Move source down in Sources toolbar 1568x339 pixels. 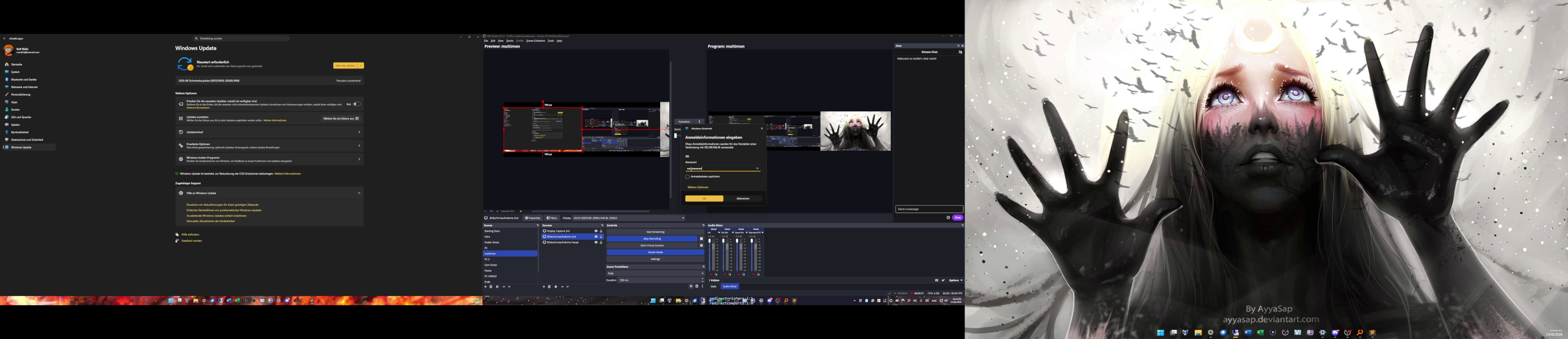568,287
